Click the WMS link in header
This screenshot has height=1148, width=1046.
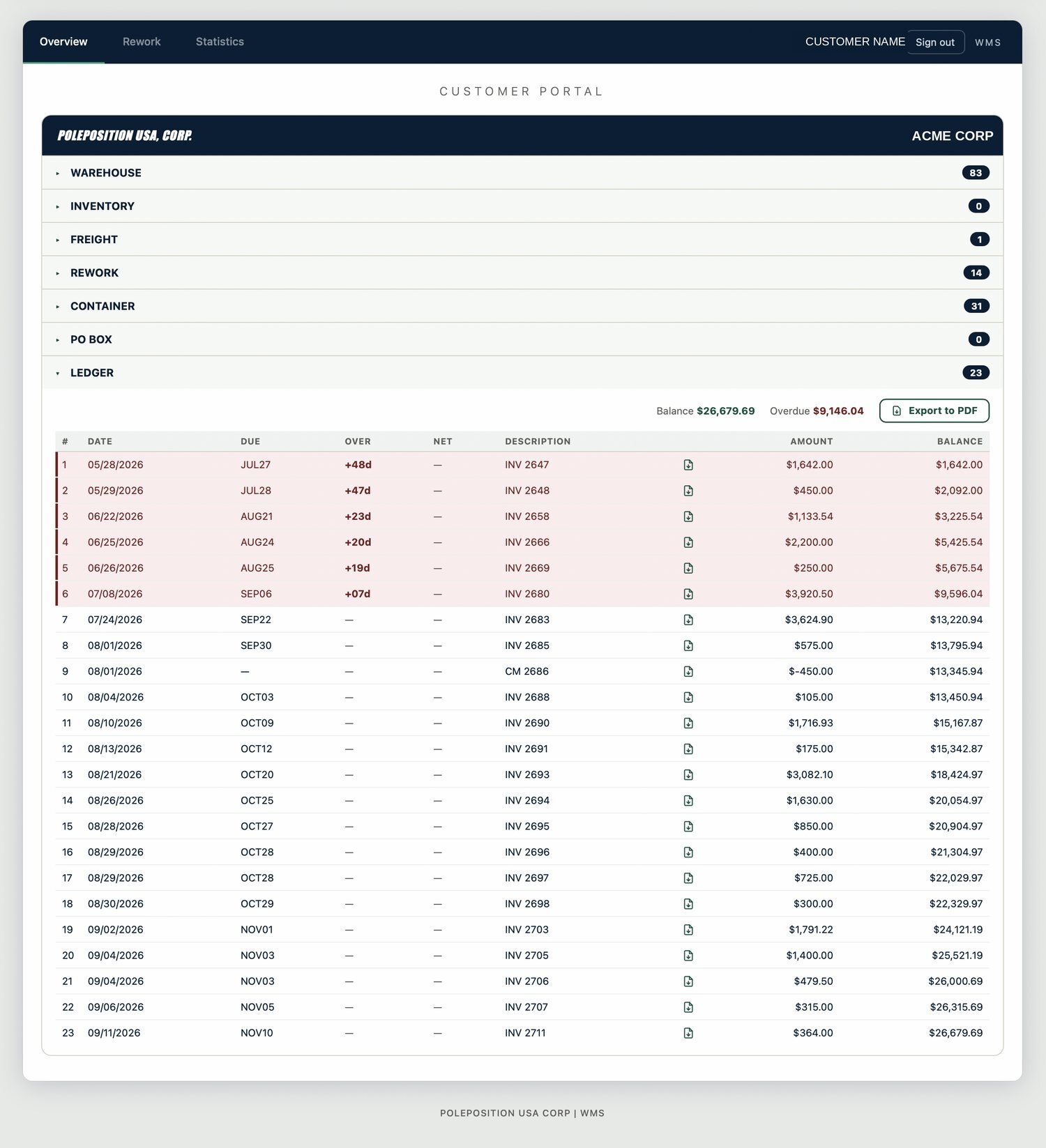coord(987,43)
